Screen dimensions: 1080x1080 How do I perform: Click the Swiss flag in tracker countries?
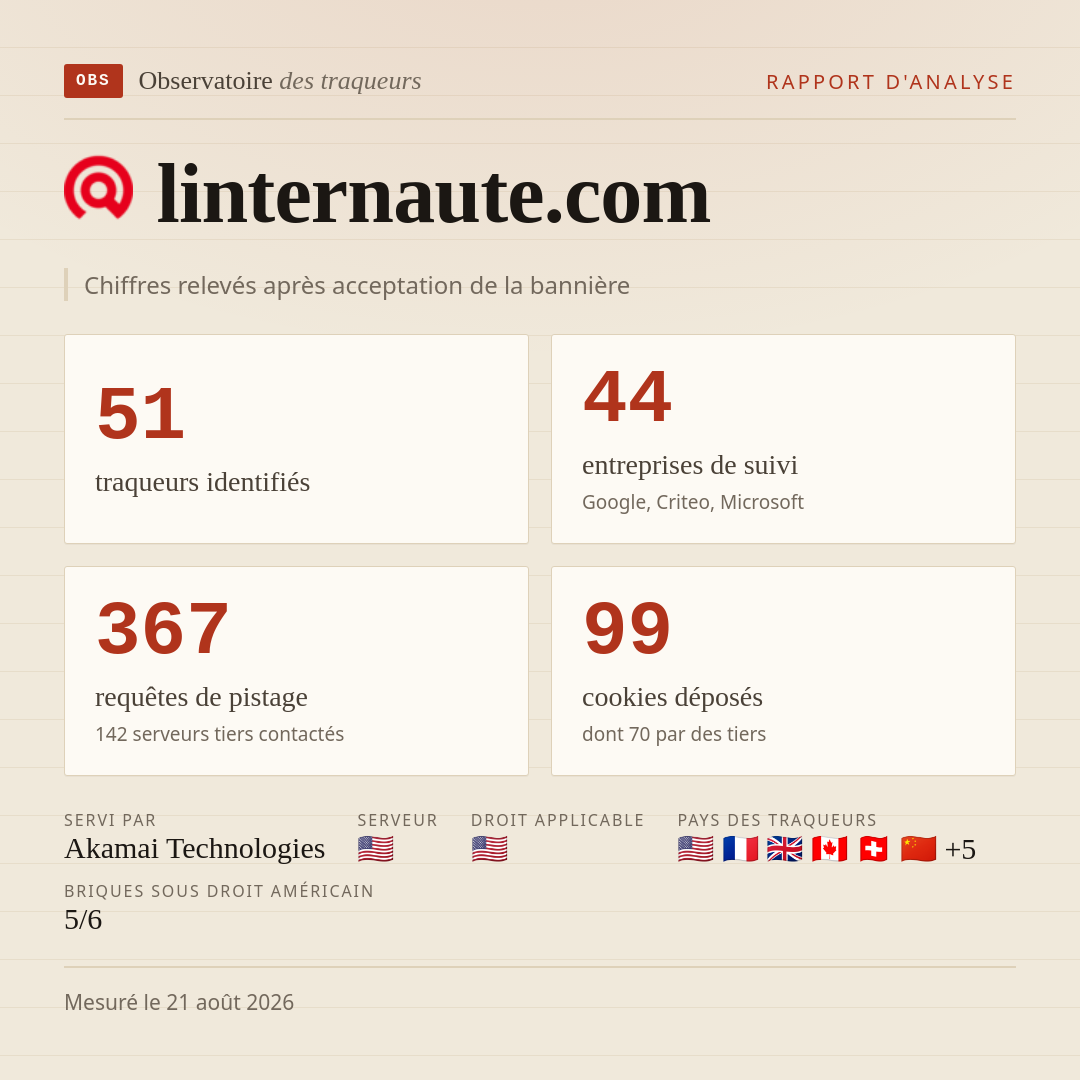(873, 849)
